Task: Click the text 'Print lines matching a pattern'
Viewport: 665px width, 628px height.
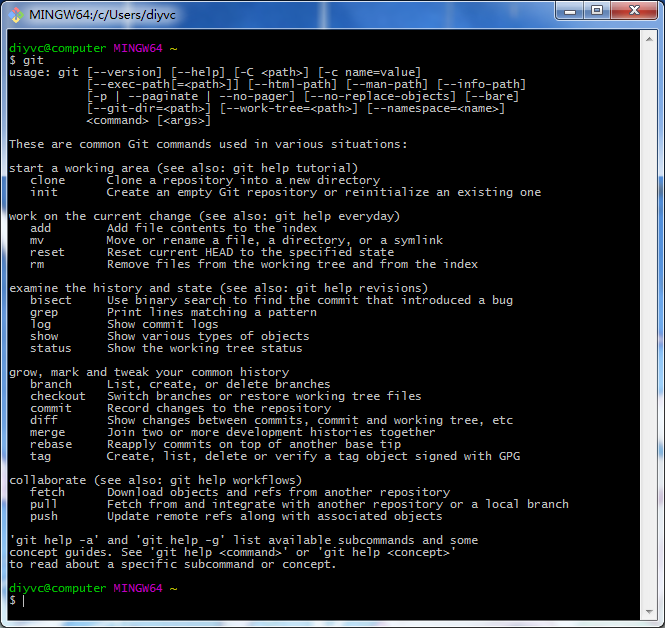Action: (212, 313)
